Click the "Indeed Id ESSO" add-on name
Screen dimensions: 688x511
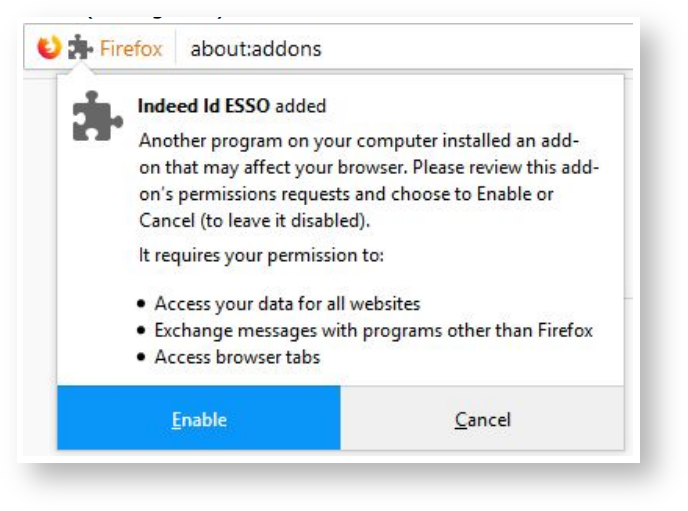[204, 105]
